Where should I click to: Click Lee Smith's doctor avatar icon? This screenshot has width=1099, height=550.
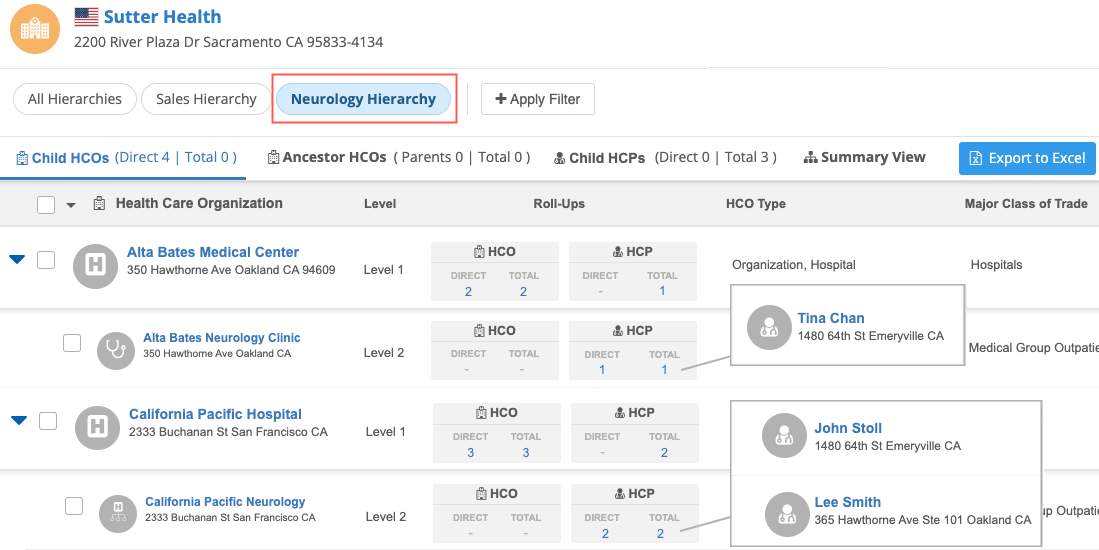(786, 513)
